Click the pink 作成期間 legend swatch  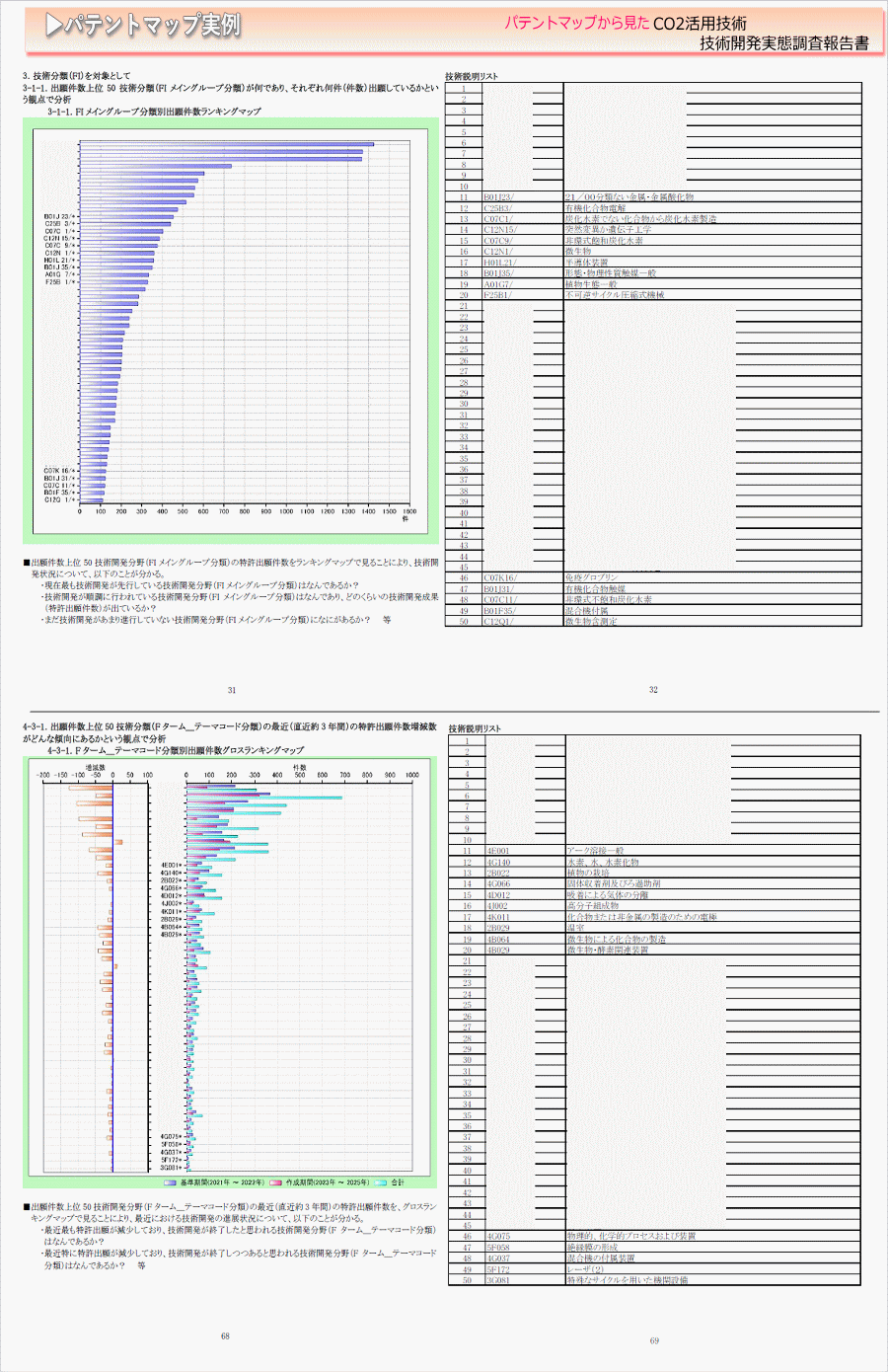(276, 1181)
